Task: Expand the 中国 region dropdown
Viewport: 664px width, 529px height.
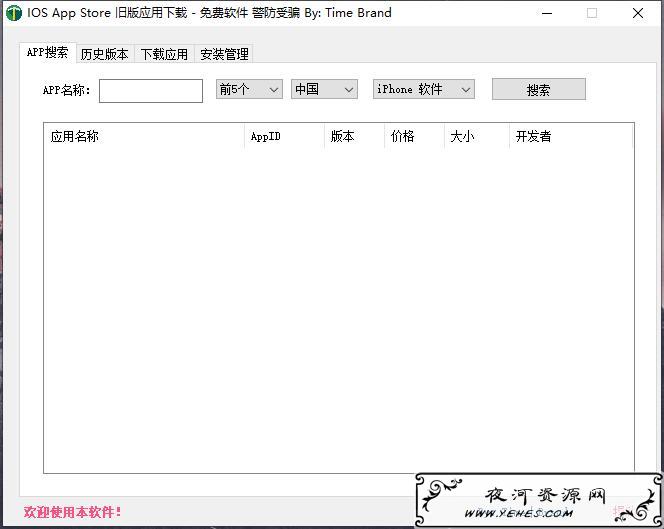Action: (x=324, y=89)
